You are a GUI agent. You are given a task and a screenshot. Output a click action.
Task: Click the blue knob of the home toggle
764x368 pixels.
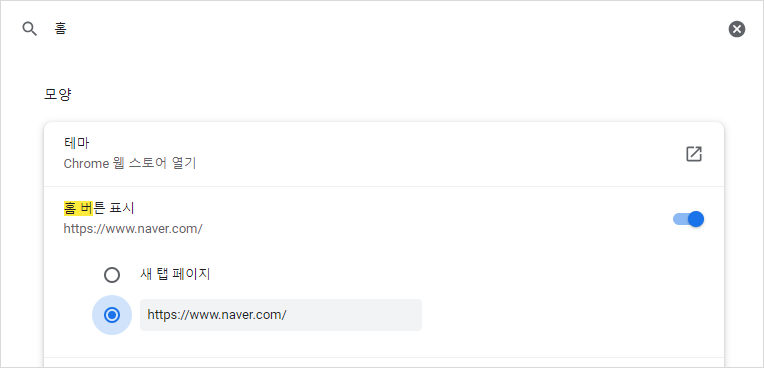click(x=696, y=219)
